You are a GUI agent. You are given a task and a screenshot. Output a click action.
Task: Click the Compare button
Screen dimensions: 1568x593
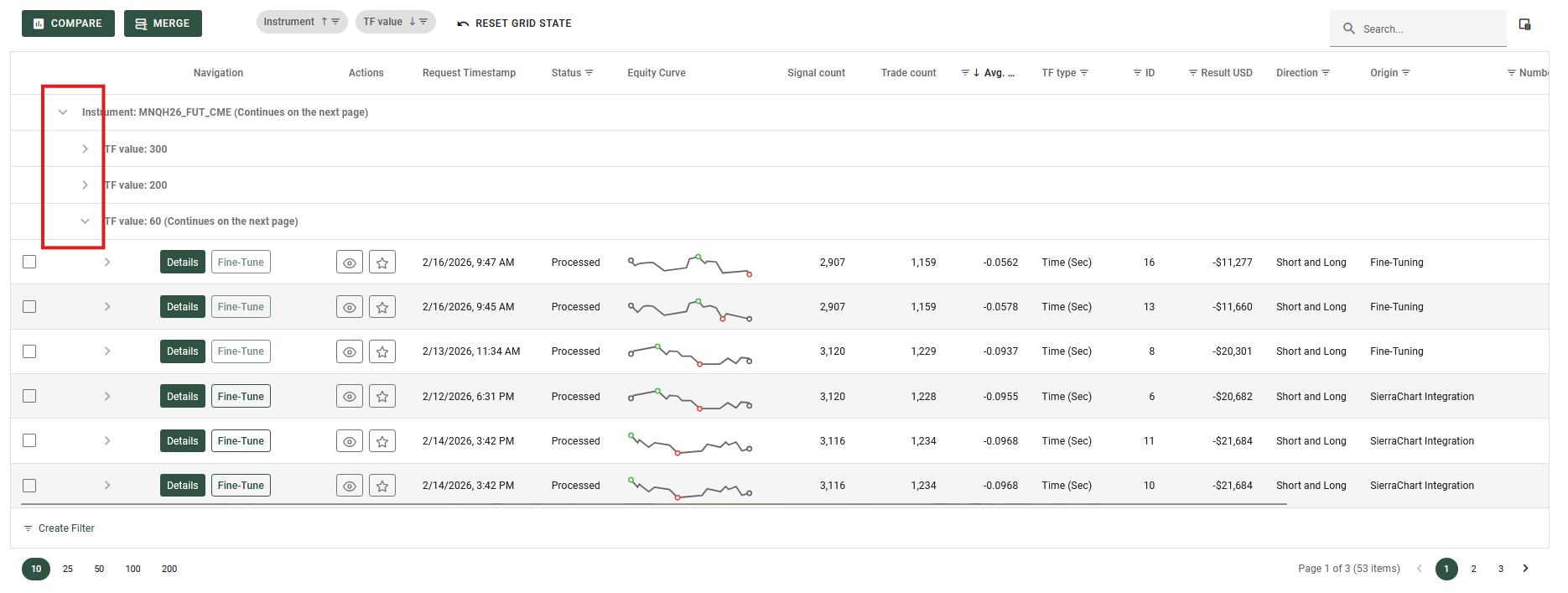tap(68, 23)
